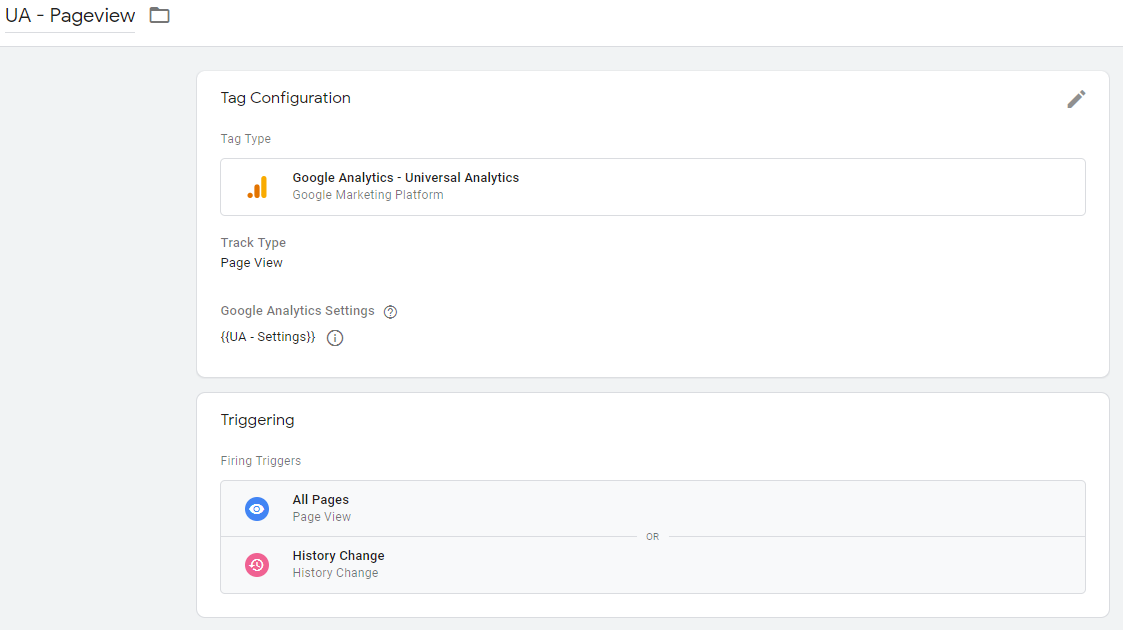
Task: Click the pencil edit icon in Tag Configuration
Action: point(1076,99)
